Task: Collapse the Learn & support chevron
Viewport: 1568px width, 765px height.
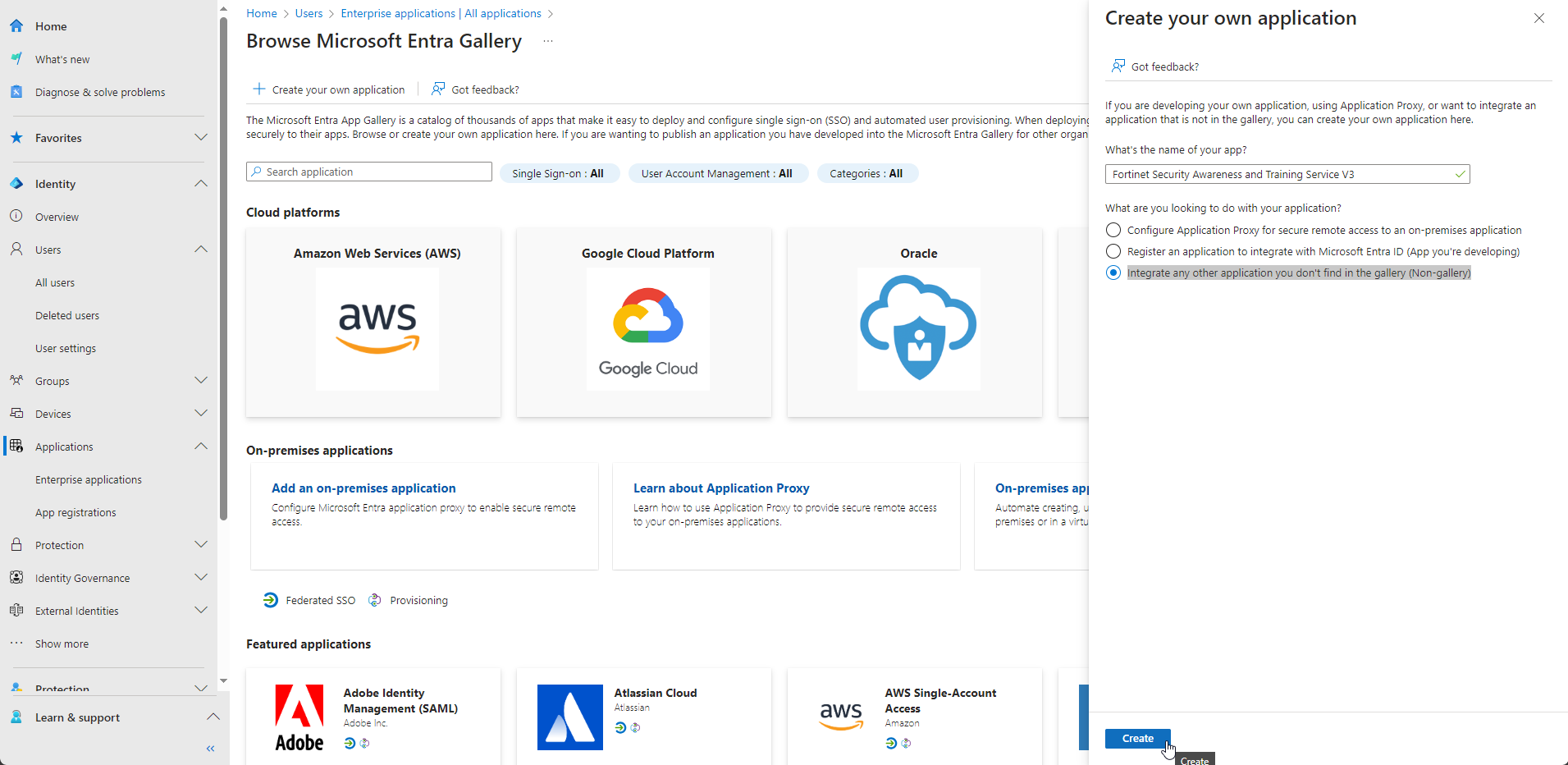Action: pyautogui.click(x=213, y=717)
